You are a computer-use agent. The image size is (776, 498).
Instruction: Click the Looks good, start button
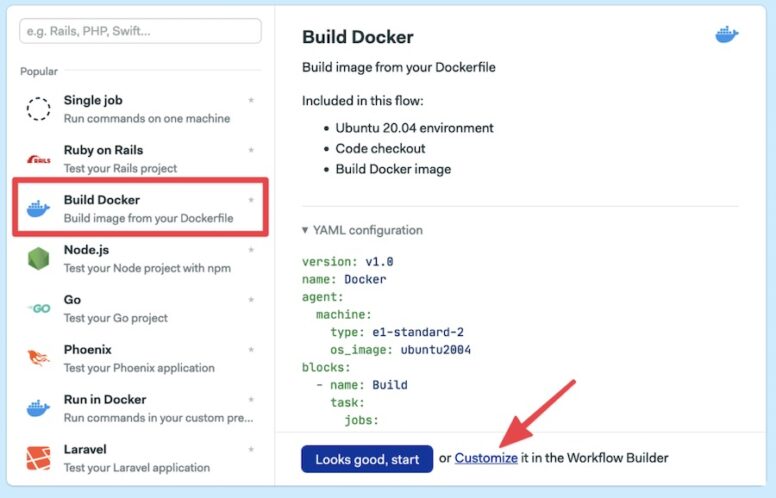tap(366, 459)
